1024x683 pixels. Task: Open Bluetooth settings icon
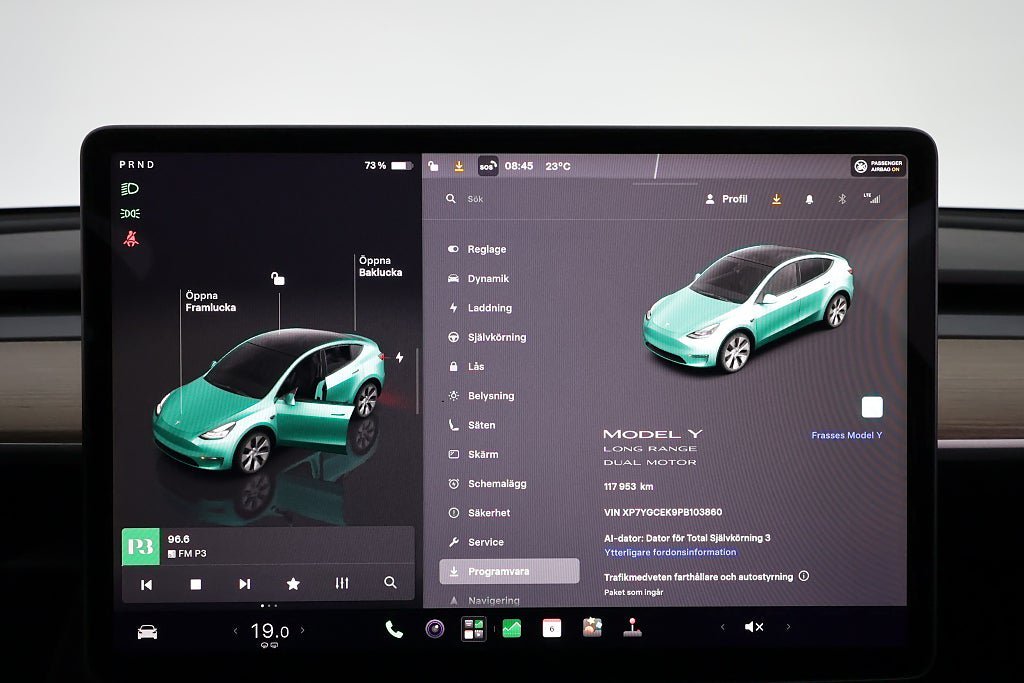[x=842, y=199]
